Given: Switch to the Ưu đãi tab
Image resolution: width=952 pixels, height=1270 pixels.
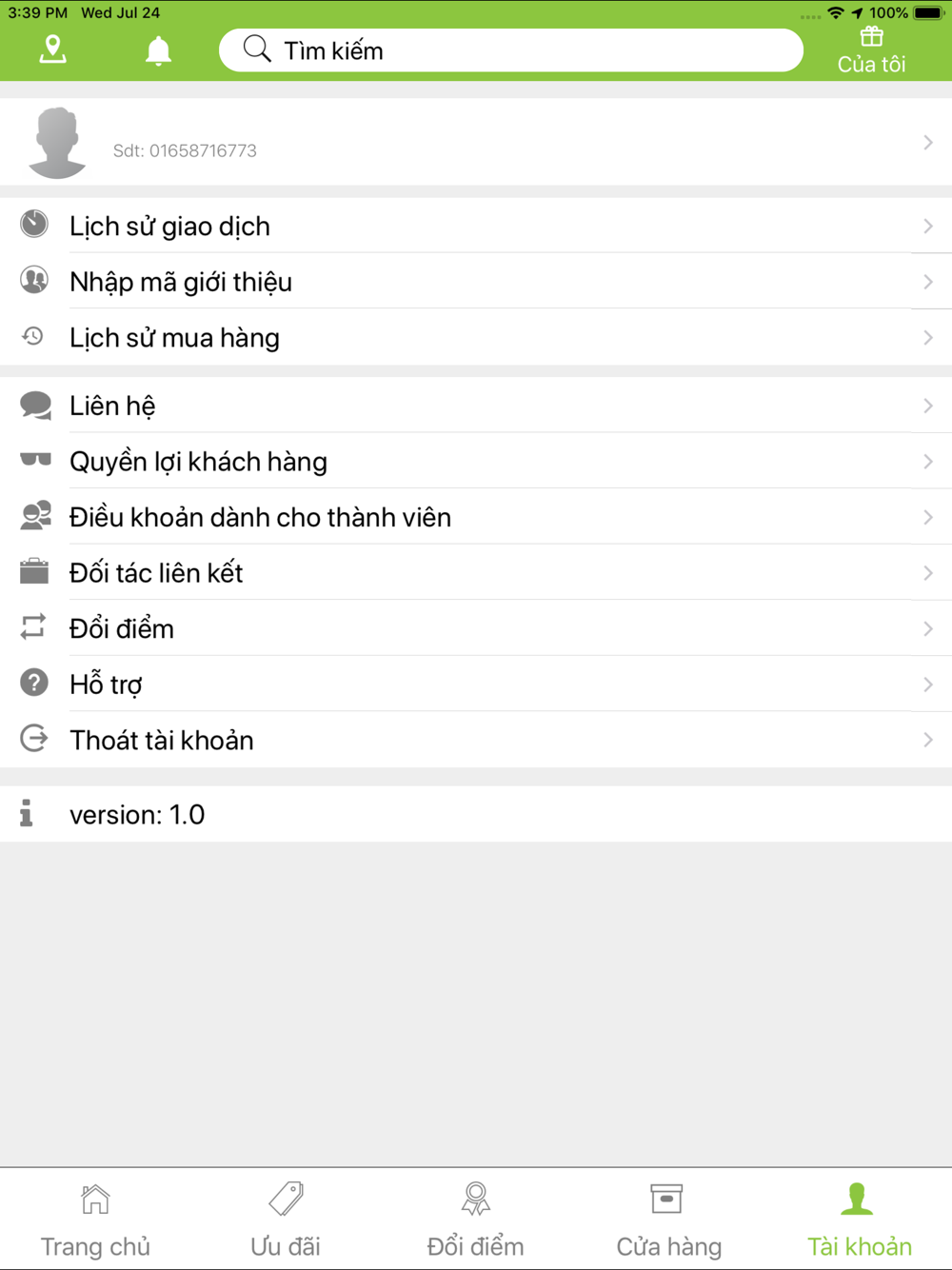Looking at the screenshot, I should pyautogui.click(x=286, y=1220).
